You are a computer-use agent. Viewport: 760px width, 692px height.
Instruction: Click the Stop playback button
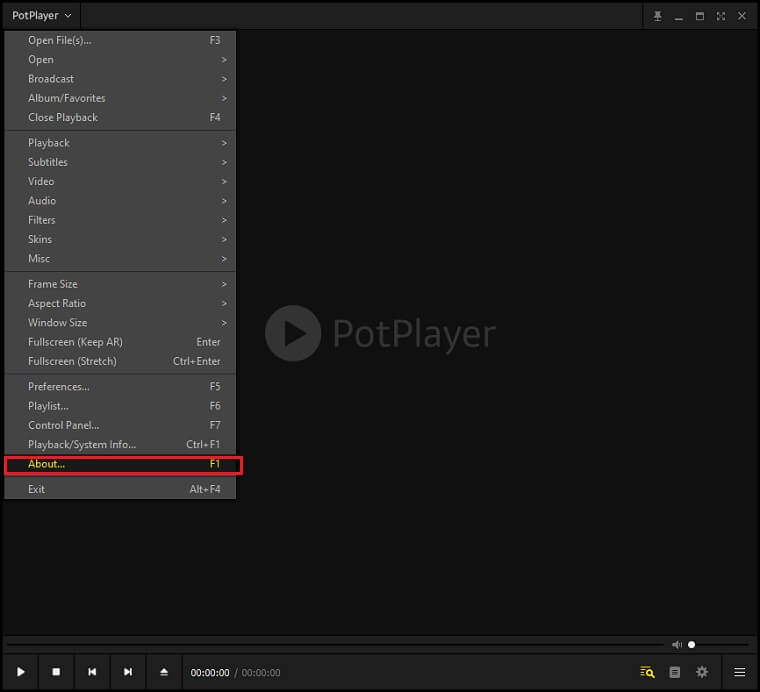(x=56, y=672)
